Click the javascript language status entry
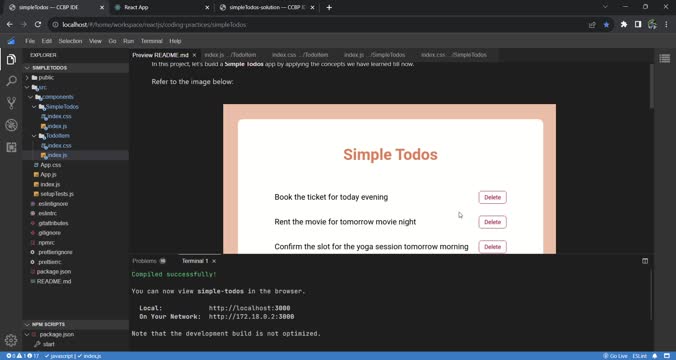676x360 pixels. tap(60, 356)
